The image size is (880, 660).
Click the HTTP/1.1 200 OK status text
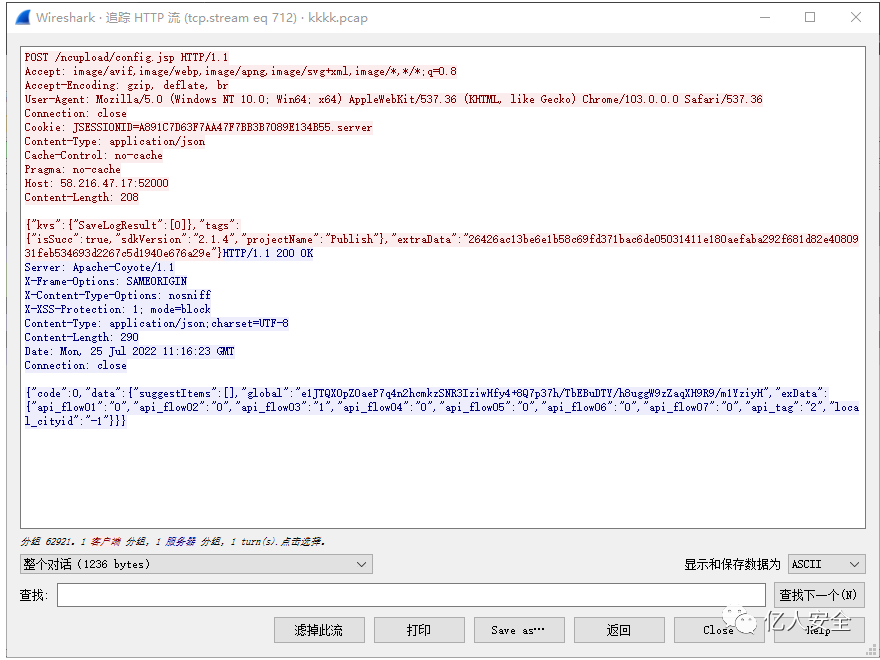click(x=268, y=254)
